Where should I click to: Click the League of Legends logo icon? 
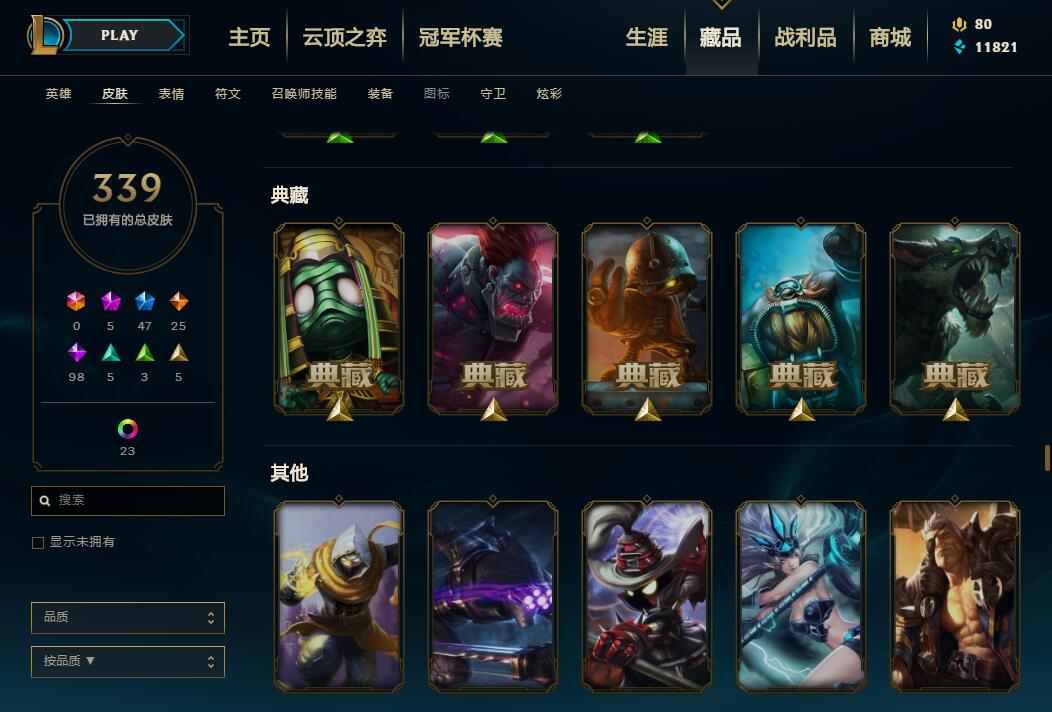click(x=45, y=35)
